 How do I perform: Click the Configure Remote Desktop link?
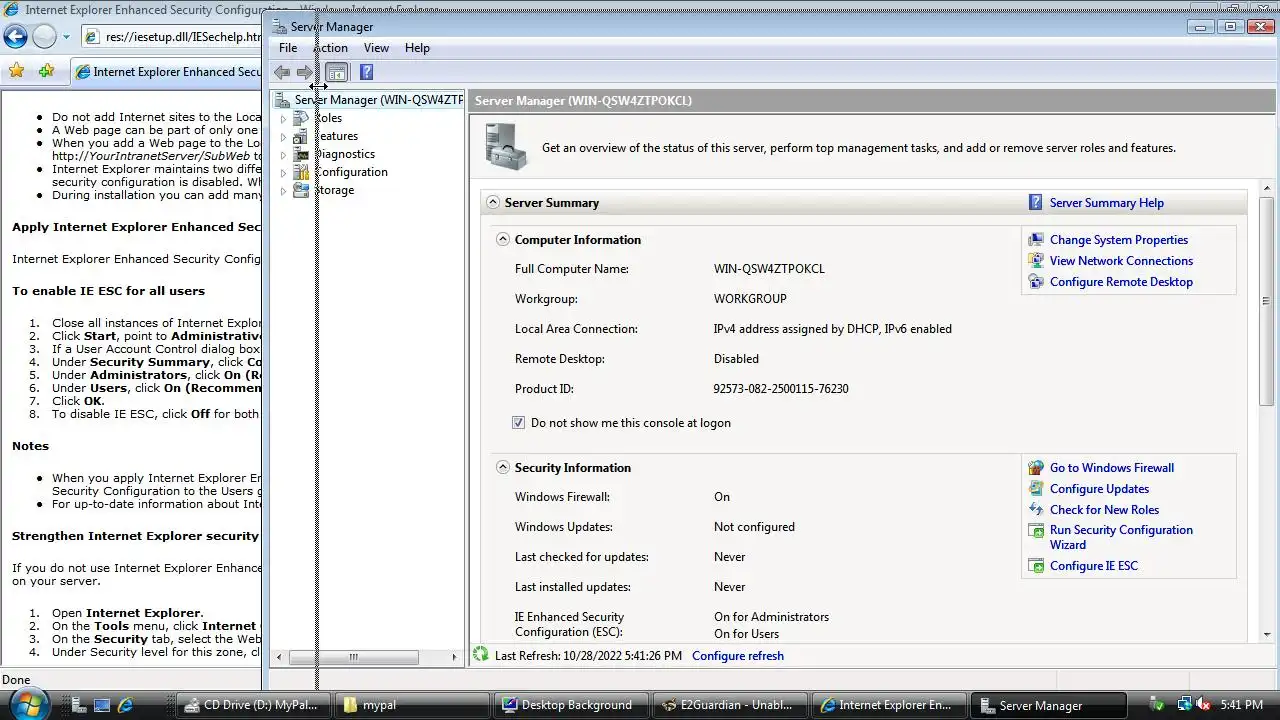(1121, 282)
